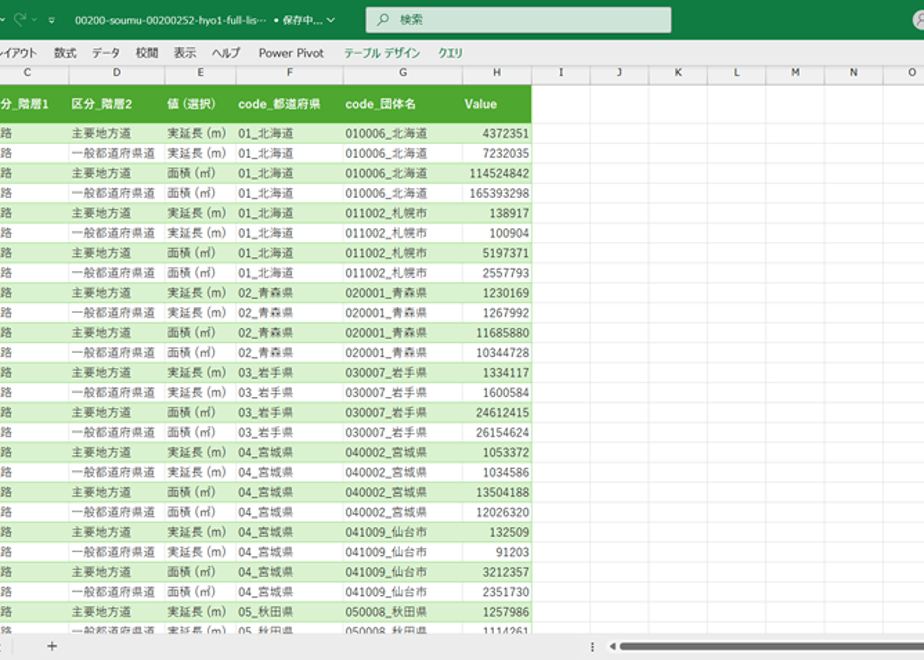Image resolution: width=924 pixels, height=660 pixels.
Task: Select the cell with value 7232035
Action: pos(497,153)
